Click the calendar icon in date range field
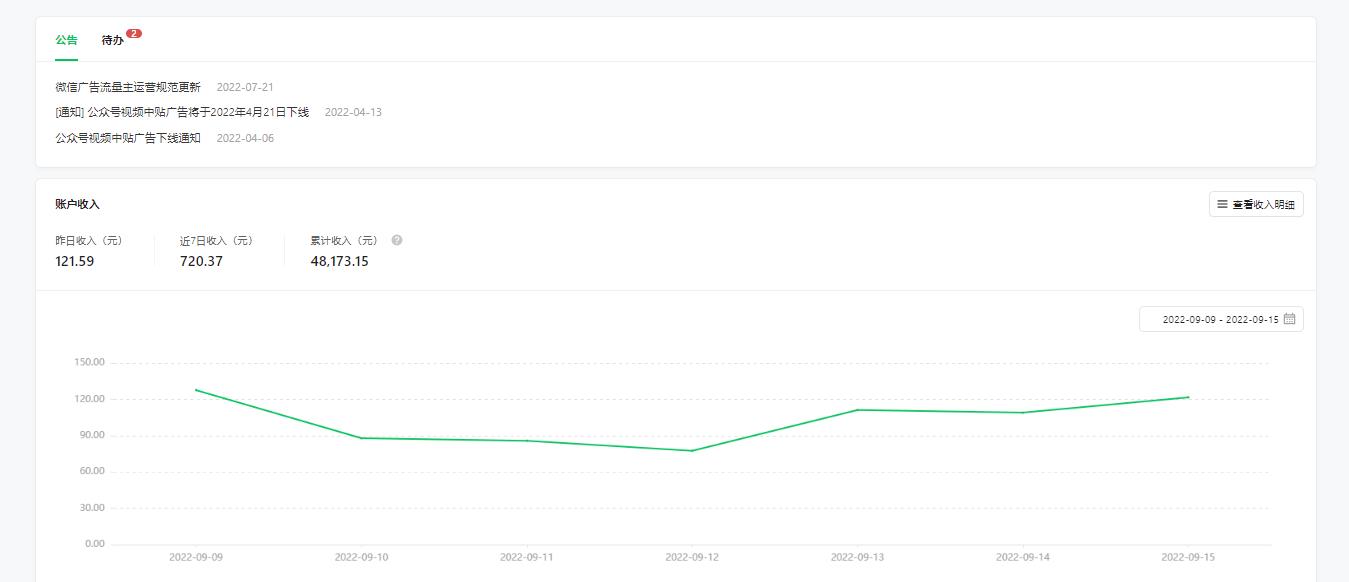The height and width of the screenshot is (582, 1349). (1290, 319)
